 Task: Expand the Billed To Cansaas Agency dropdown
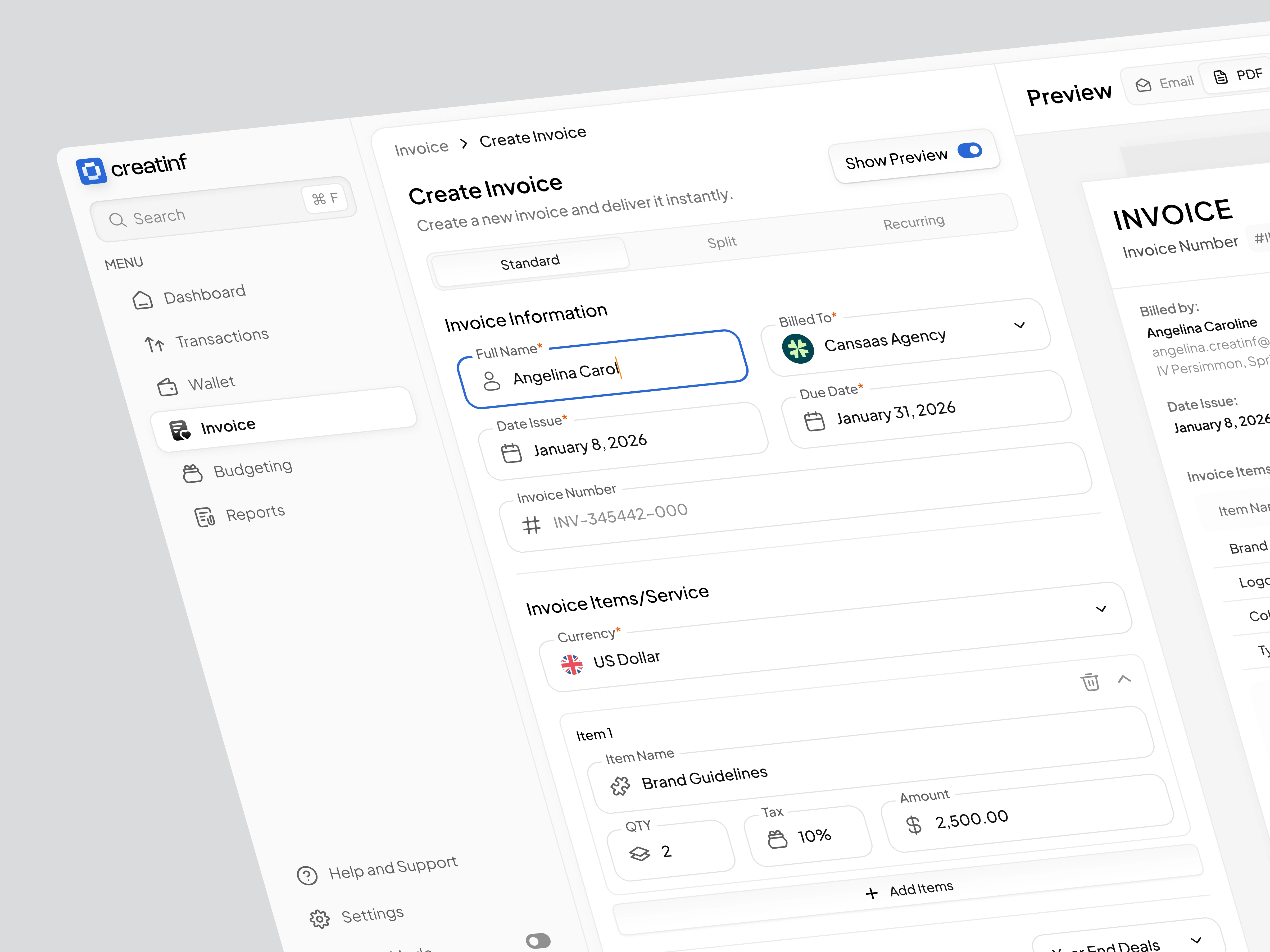pyautogui.click(x=1020, y=325)
